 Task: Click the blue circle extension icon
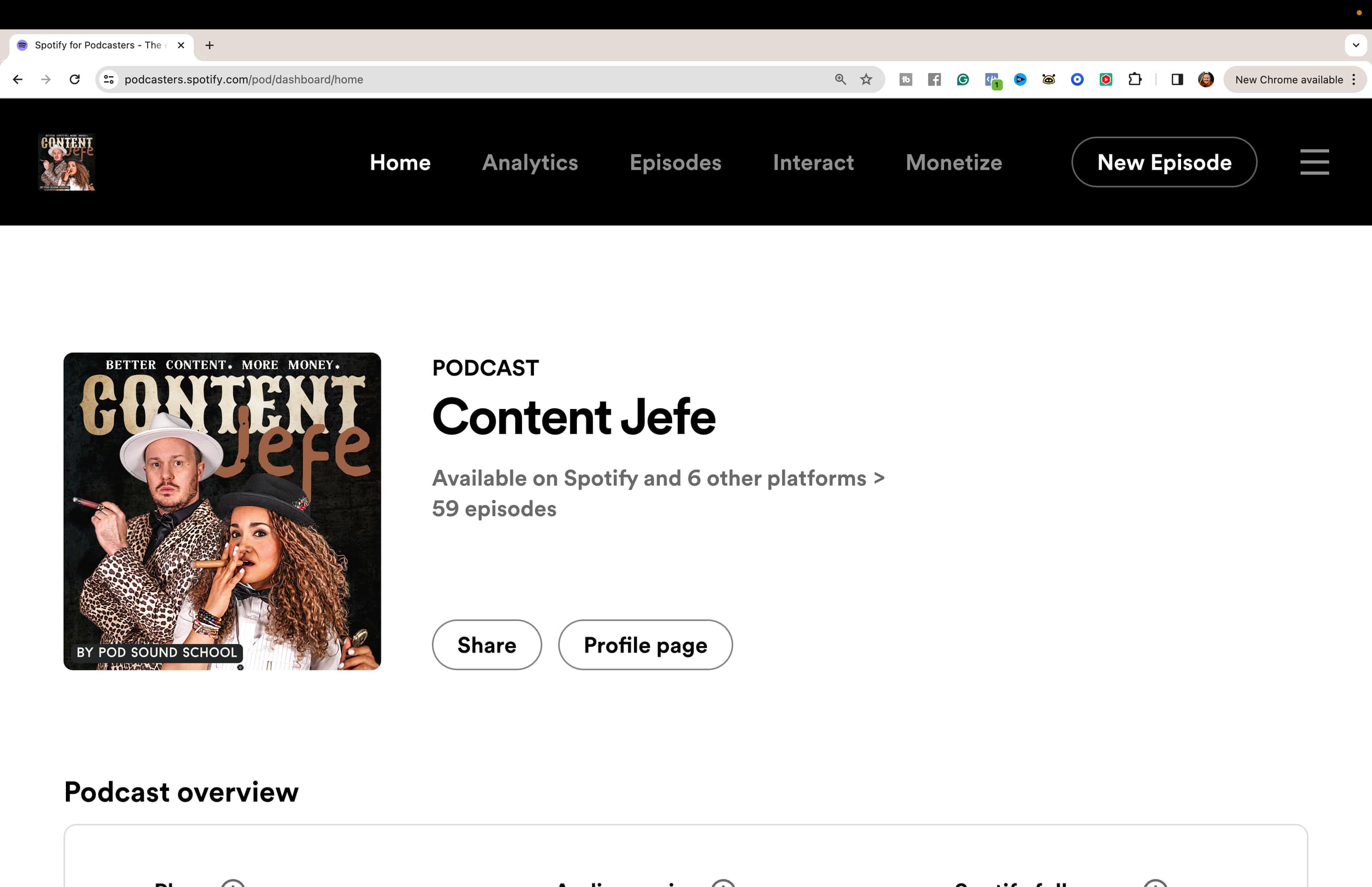tap(1078, 80)
